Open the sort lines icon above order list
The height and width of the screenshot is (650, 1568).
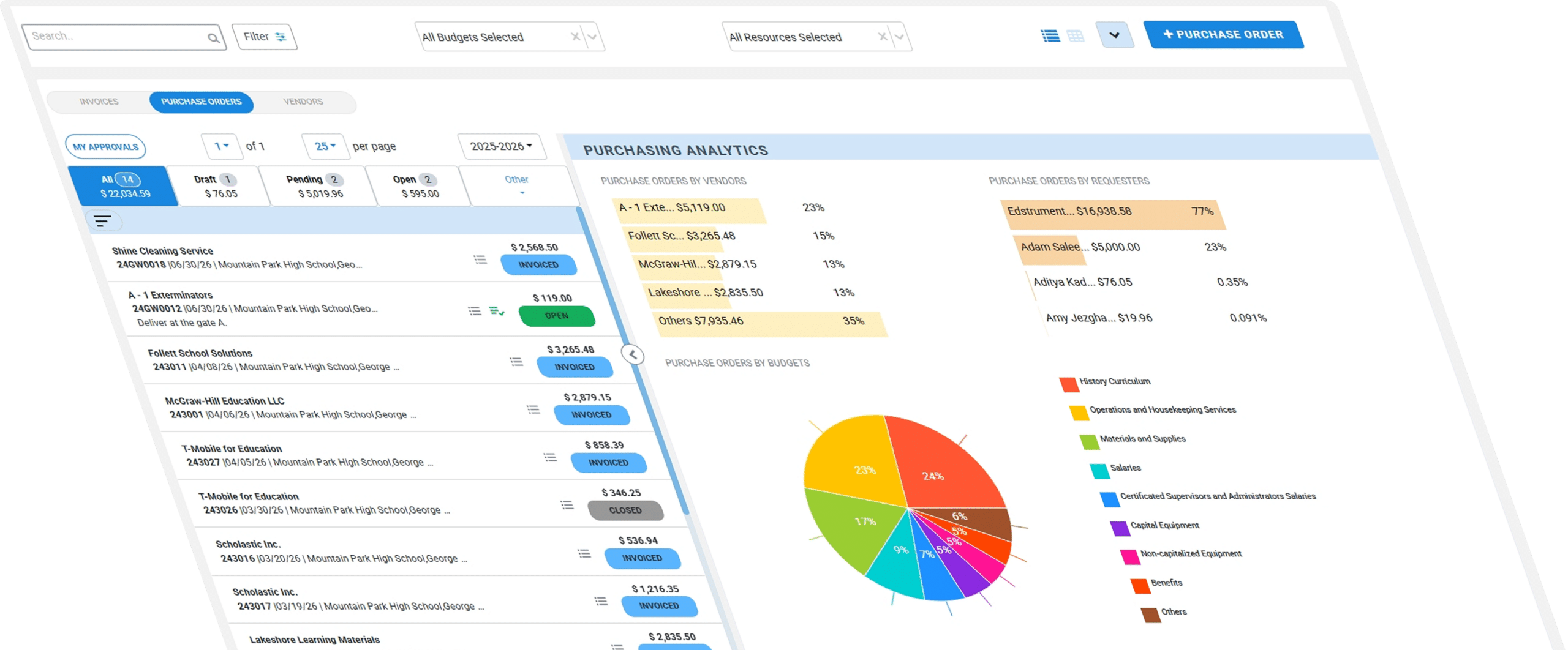click(x=102, y=221)
